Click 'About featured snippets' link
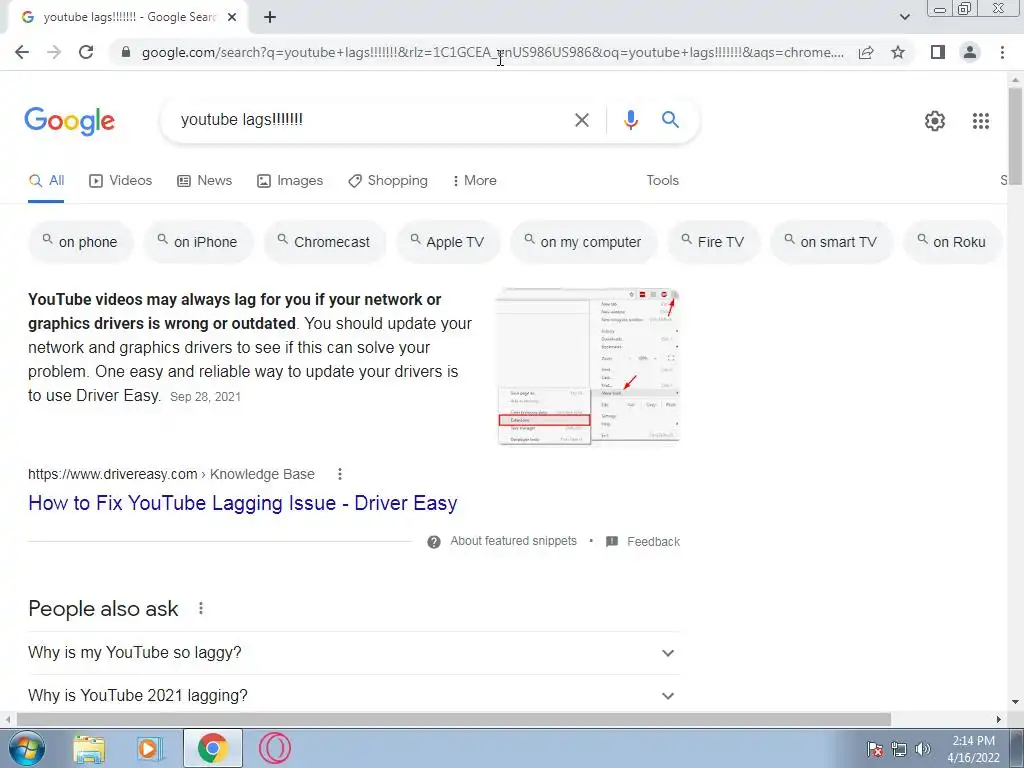This screenshot has width=1024, height=768. (513, 541)
